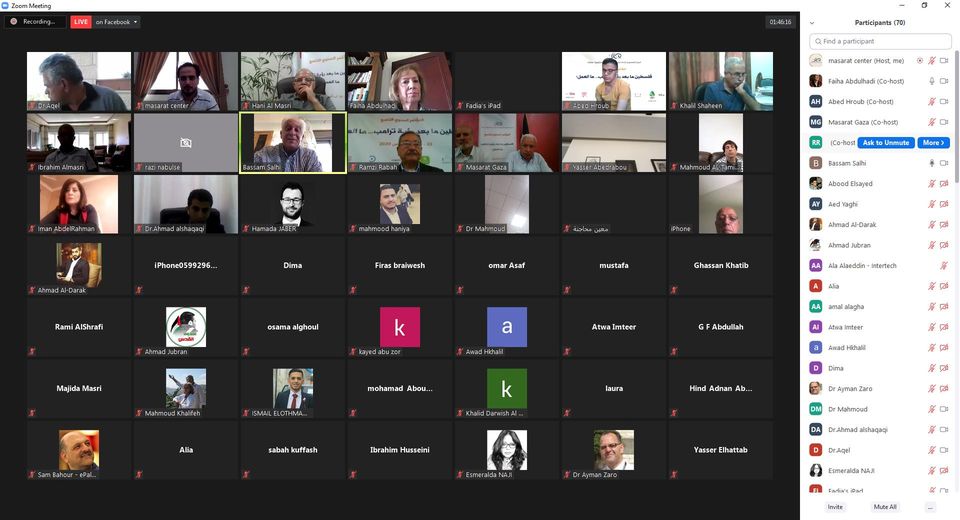Select Dr Ayman Zaro in participants list
Screen dimensions: 960x520
coord(879,388)
